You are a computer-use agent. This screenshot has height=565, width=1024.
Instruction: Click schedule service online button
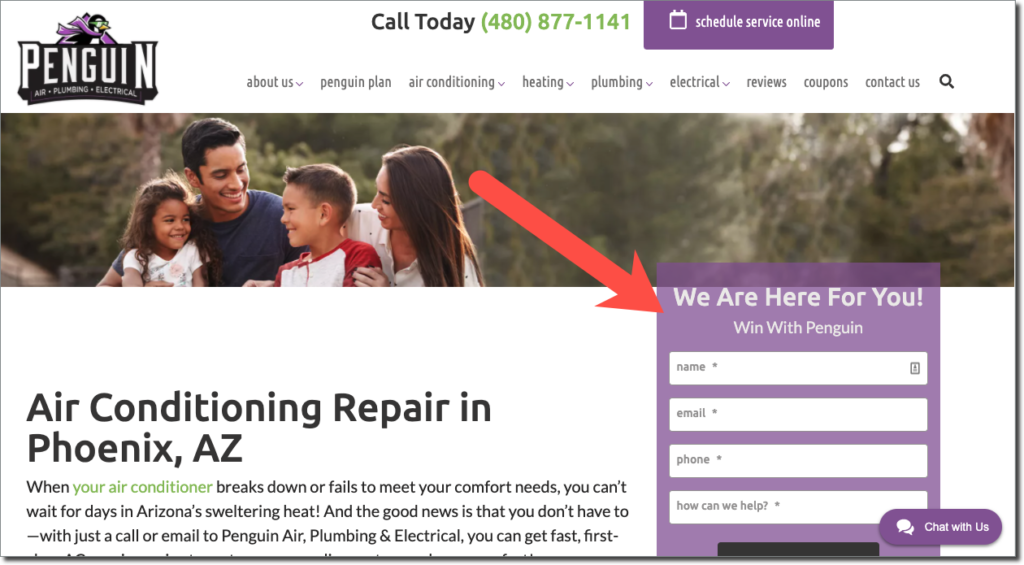coord(739,24)
